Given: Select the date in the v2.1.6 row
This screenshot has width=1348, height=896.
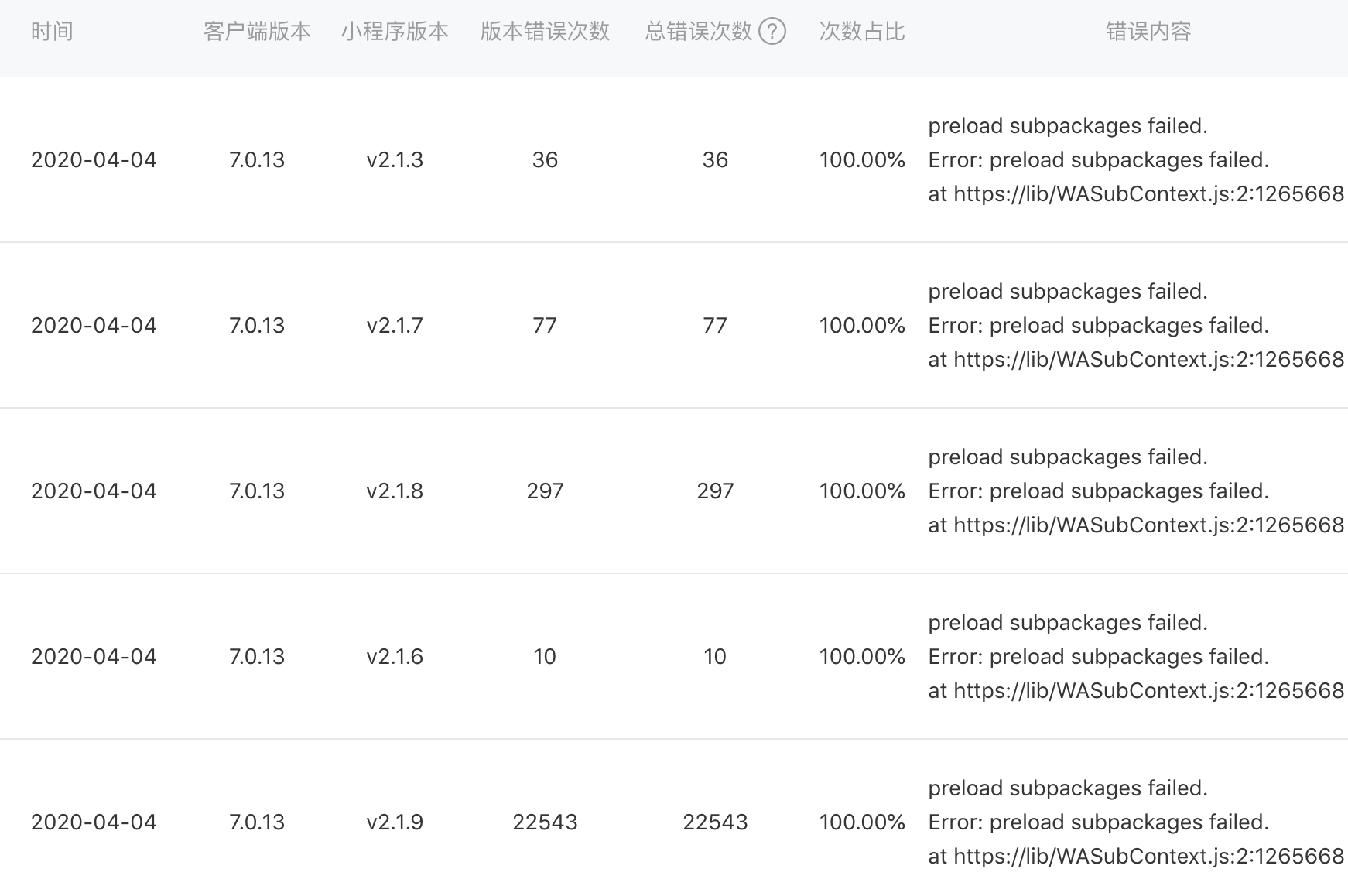Looking at the screenshot, I should coord(94,657).
